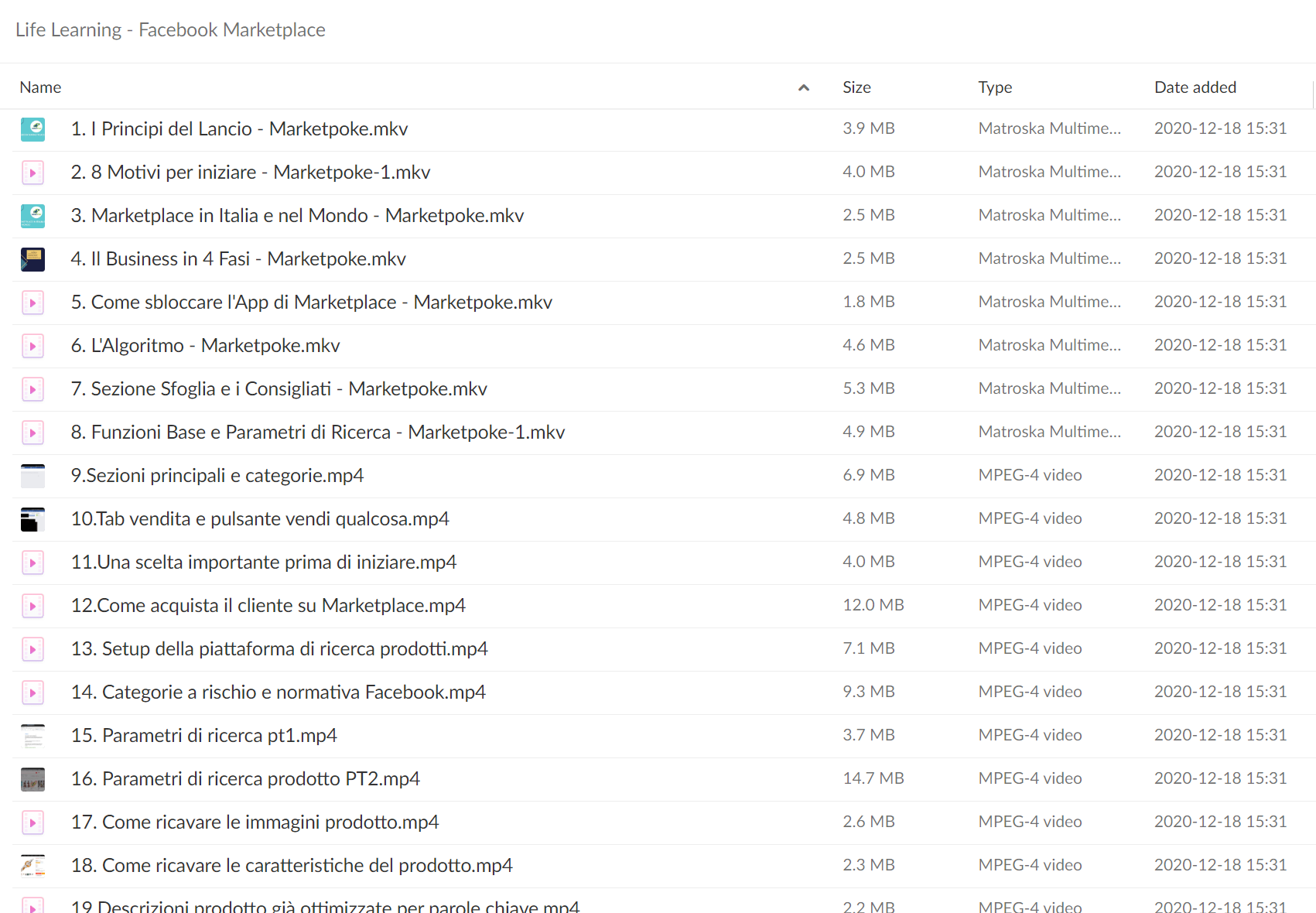Select 19 Descrizioni prodotto già ottimizzate file

(325, 906)
